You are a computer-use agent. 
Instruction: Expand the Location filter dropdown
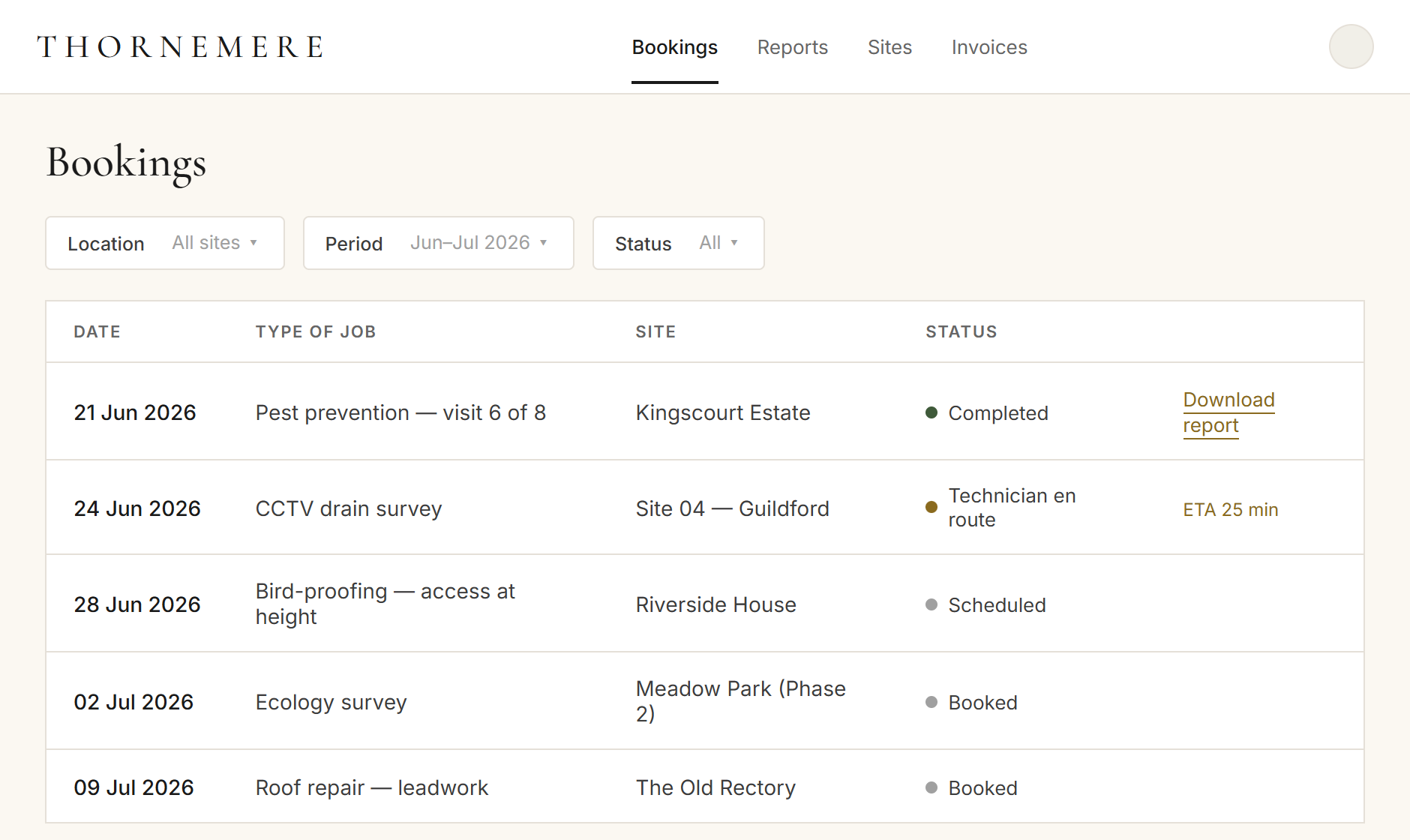click(x=165, y=243)
